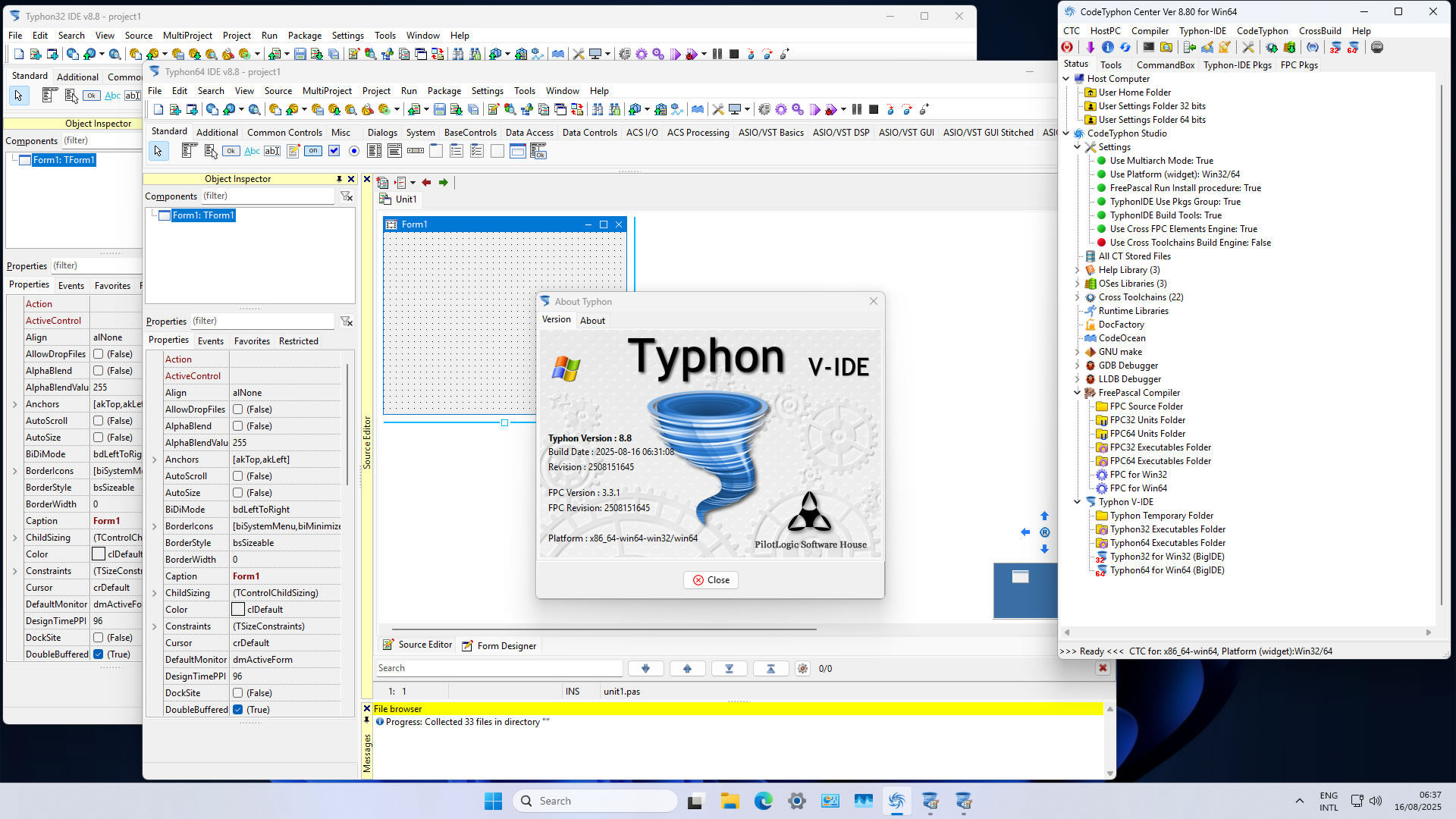Toggle AutoScroll checkbox in Typhon64 inspector
This screenshot has height=819, width=1456.
[238, 476]
